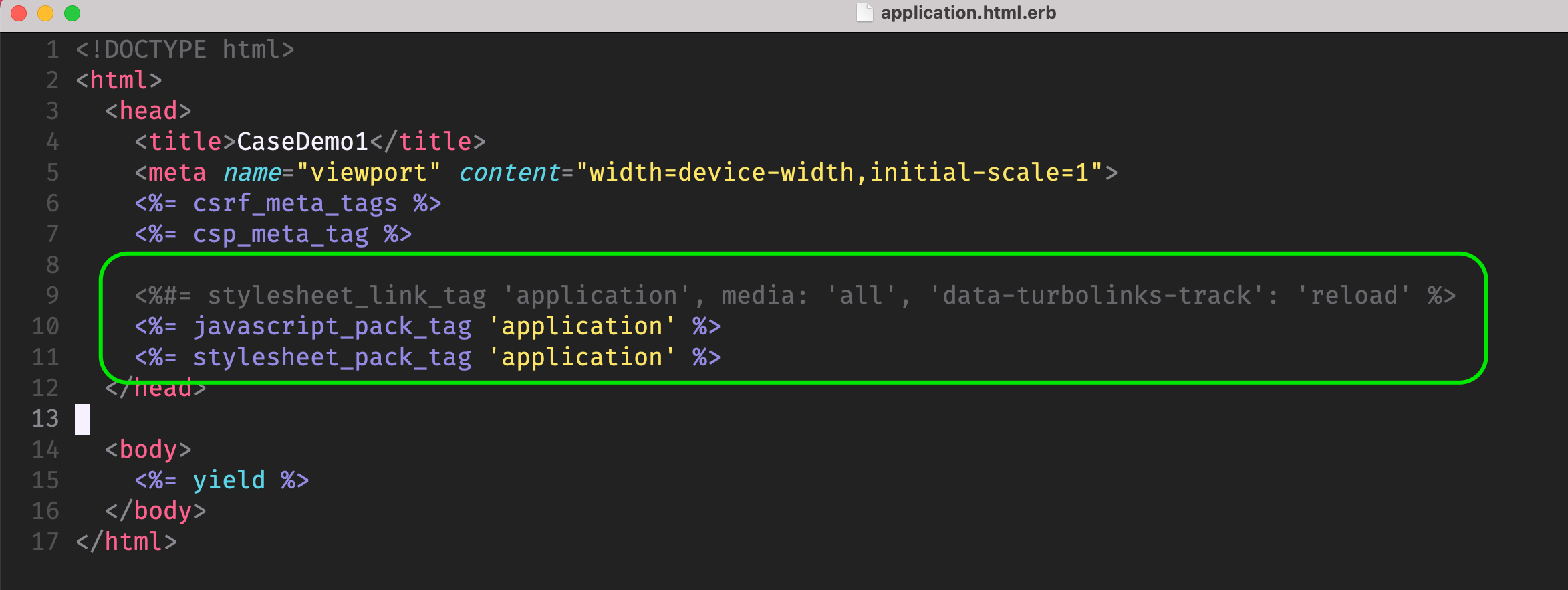Click the block cursor on line 13
The image size is (1568, 590).
[x=82, y=419]
